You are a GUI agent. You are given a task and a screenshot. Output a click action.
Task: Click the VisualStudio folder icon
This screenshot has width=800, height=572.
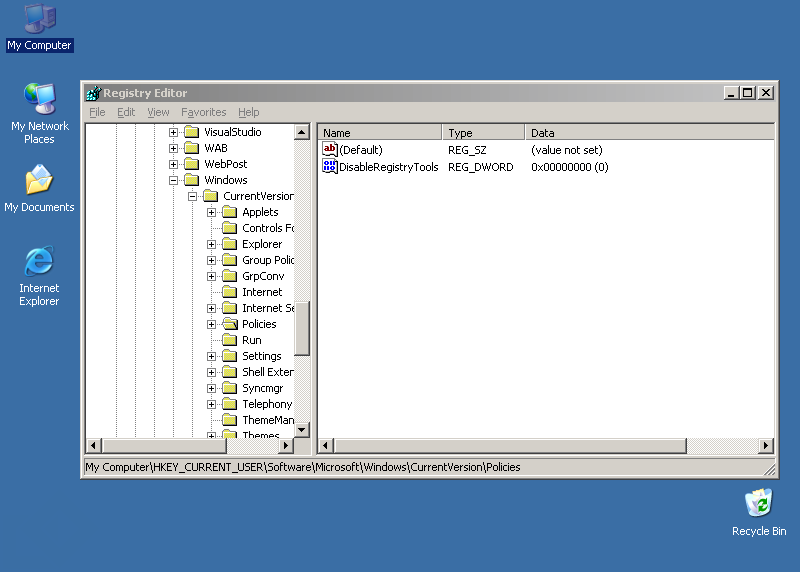(x=192, y=132)
